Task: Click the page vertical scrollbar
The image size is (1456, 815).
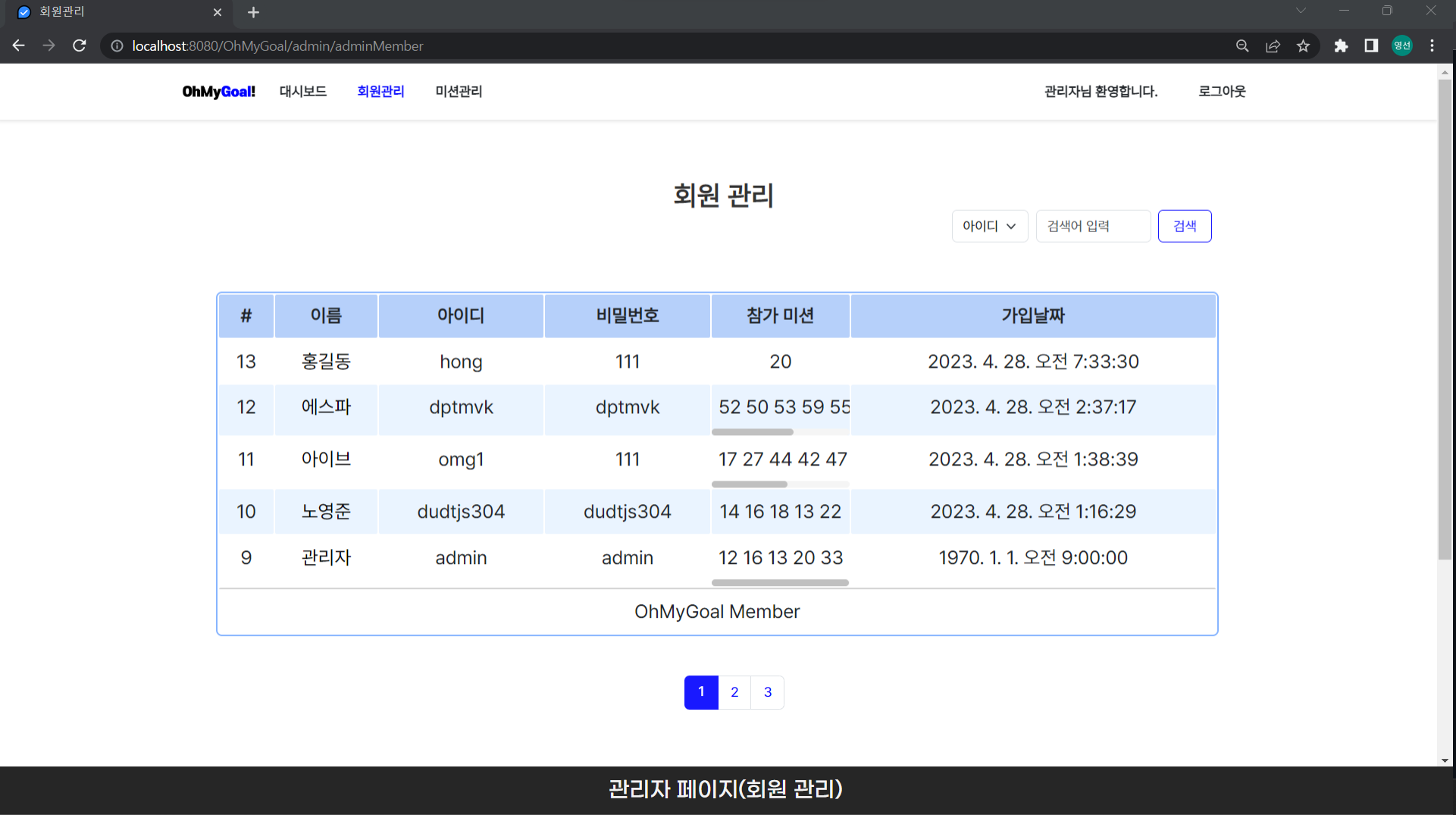Action: [1445, 318]
